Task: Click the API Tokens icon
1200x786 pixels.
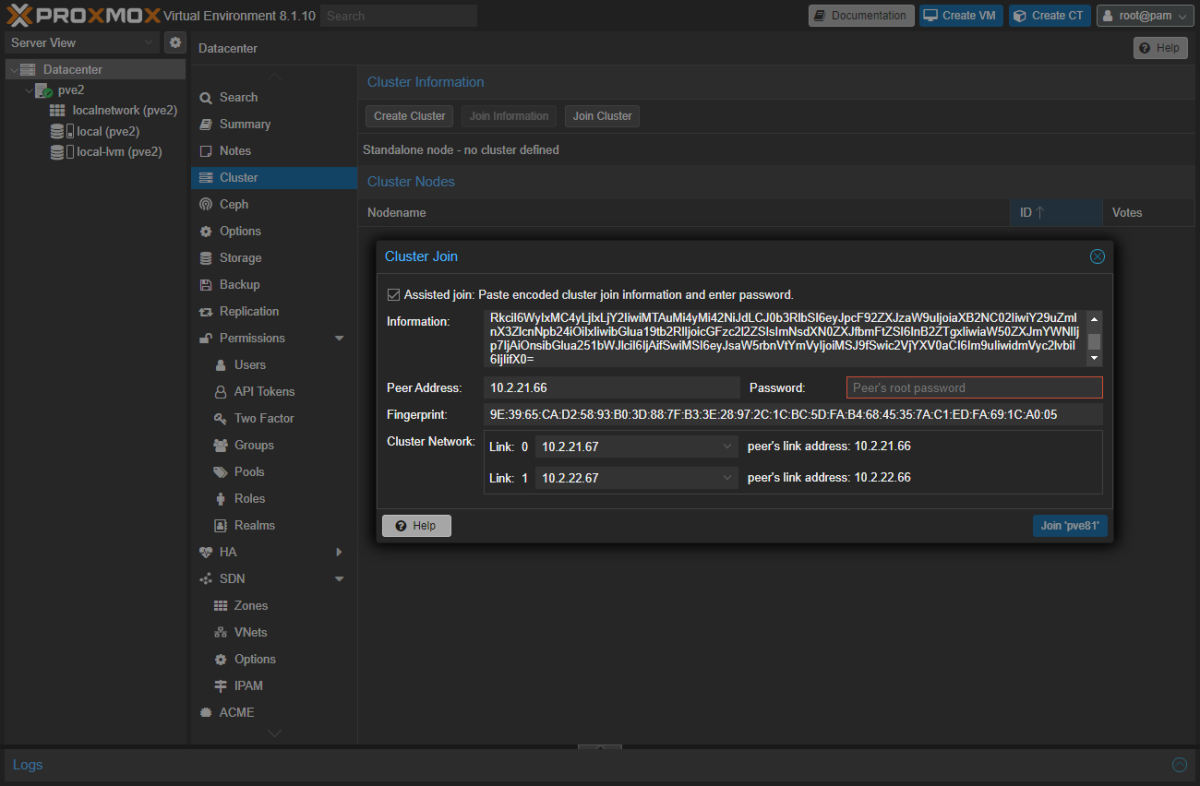Action: 221,392
